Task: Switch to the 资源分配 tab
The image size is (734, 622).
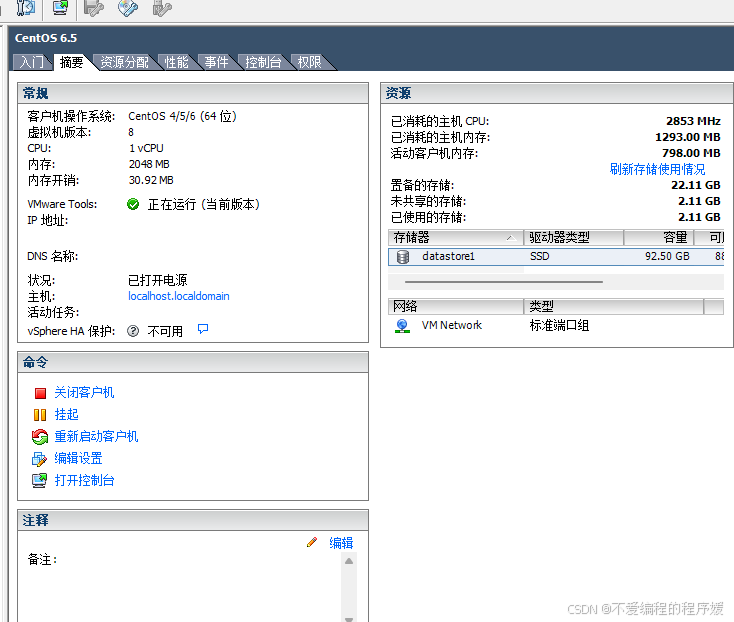Action: click(x=125, y=62)
